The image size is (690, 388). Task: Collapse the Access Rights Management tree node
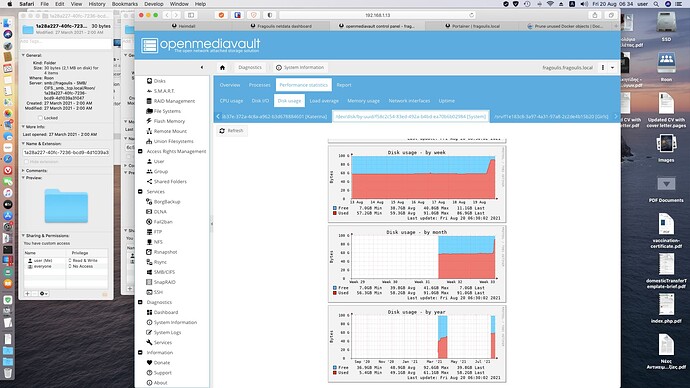point(140,151)
